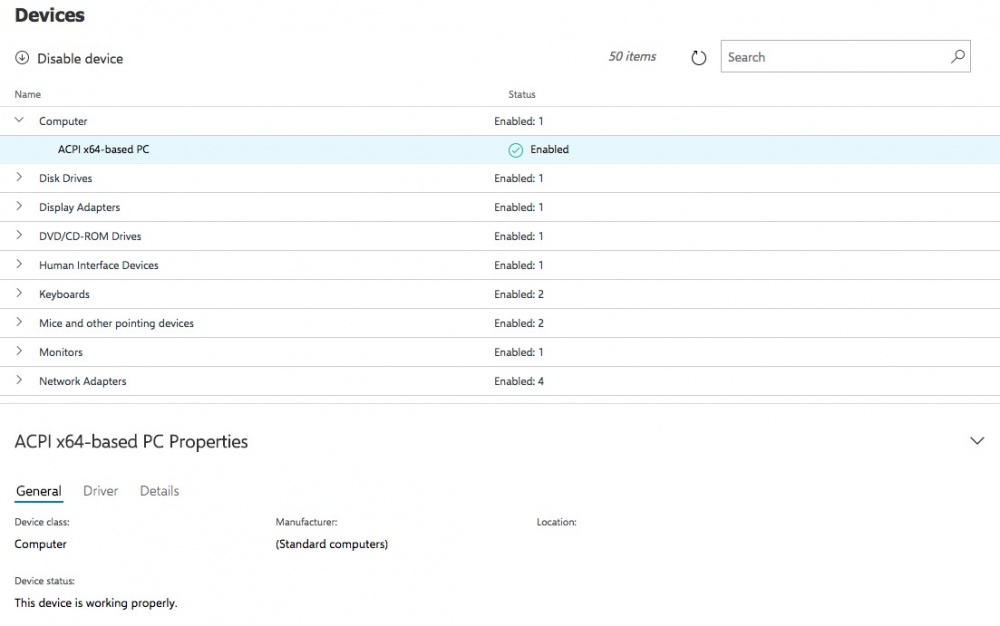The width and height of the screenshot is (1000, 626).
Task: Switch to the General tab
Action: click(39, 491)
